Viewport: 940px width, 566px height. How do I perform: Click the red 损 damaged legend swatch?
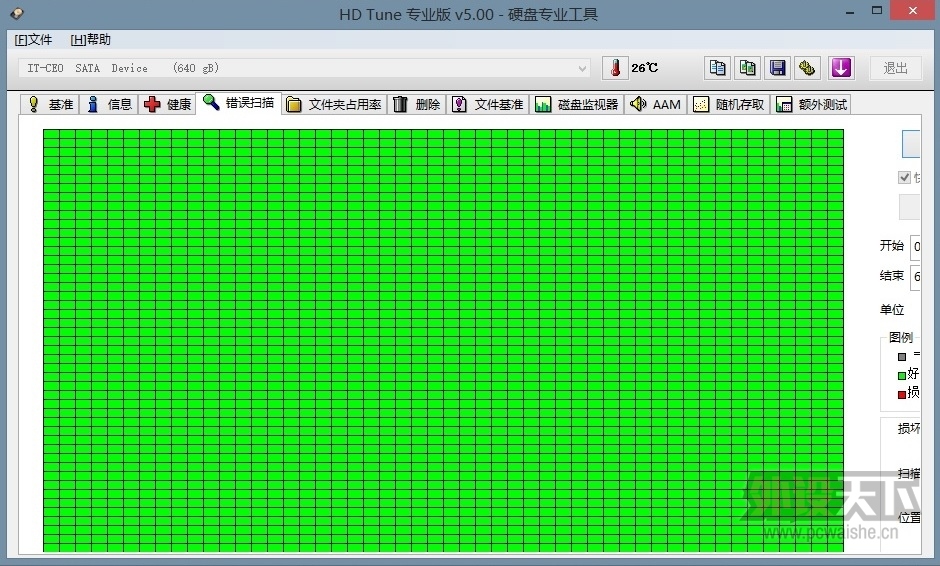tap(902, 395)
